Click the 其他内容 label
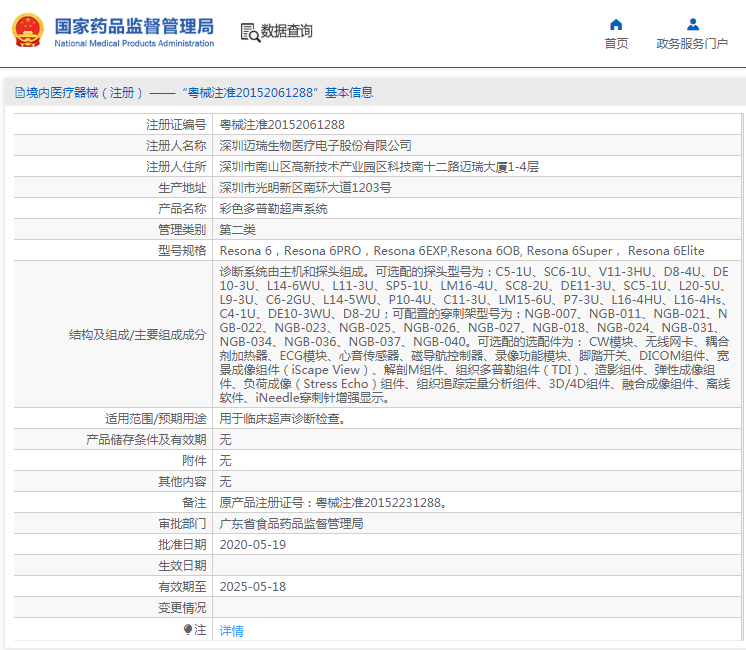Image resolution: width=746 pixels, height=650 pixels. pos(182,482)
